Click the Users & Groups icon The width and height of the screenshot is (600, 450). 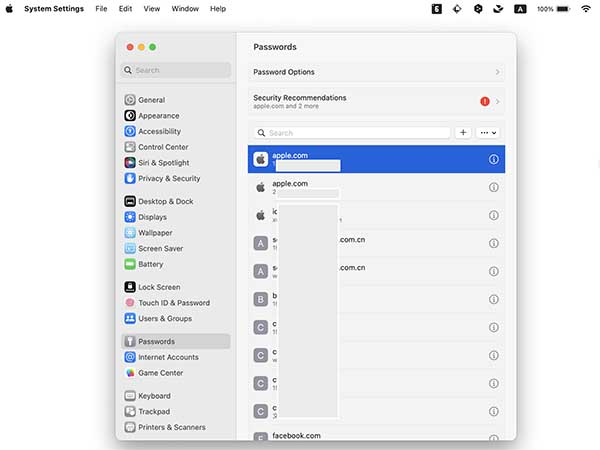[130, 318]
